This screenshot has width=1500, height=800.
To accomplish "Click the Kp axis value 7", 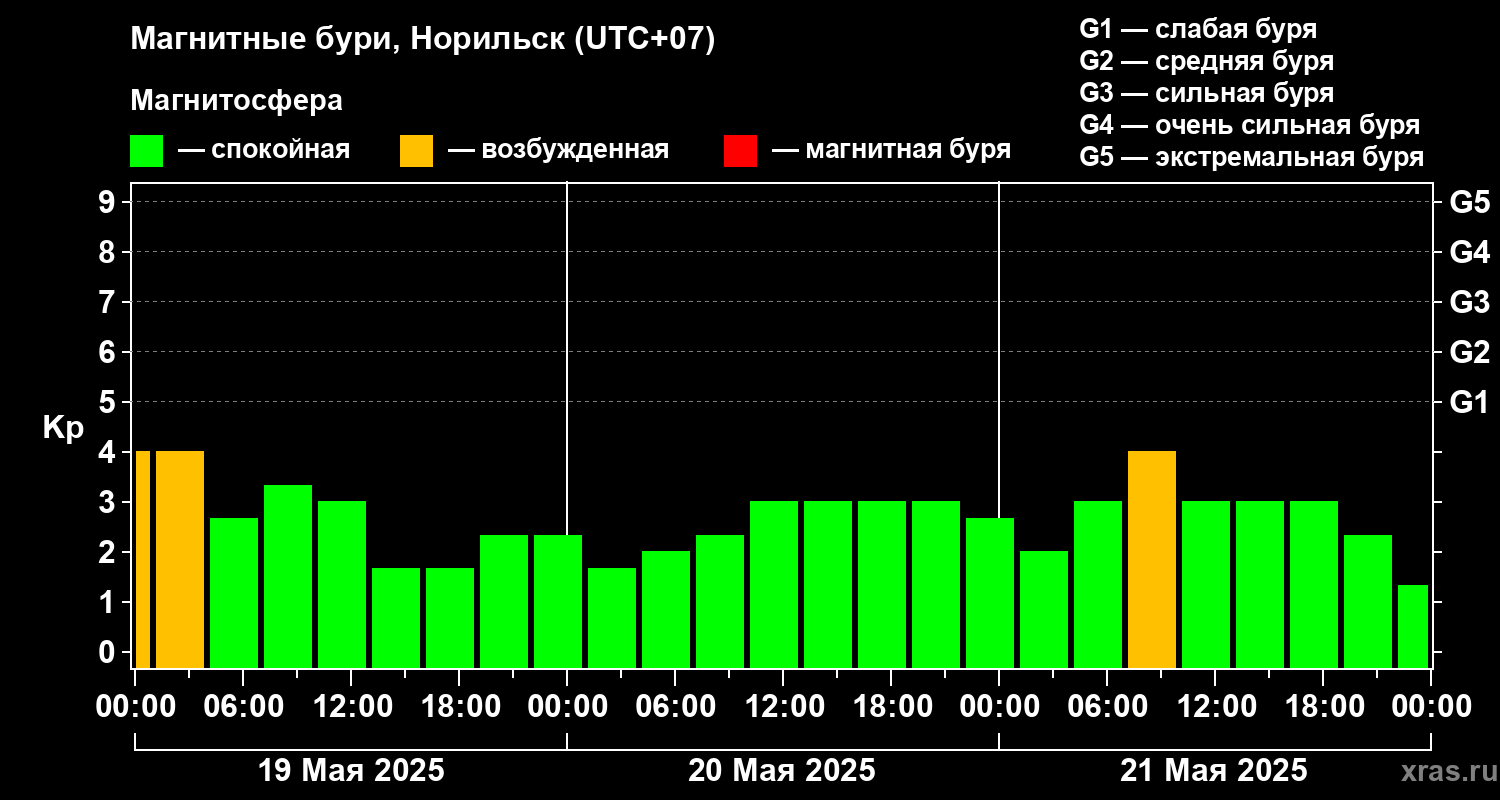I will 109,302.
